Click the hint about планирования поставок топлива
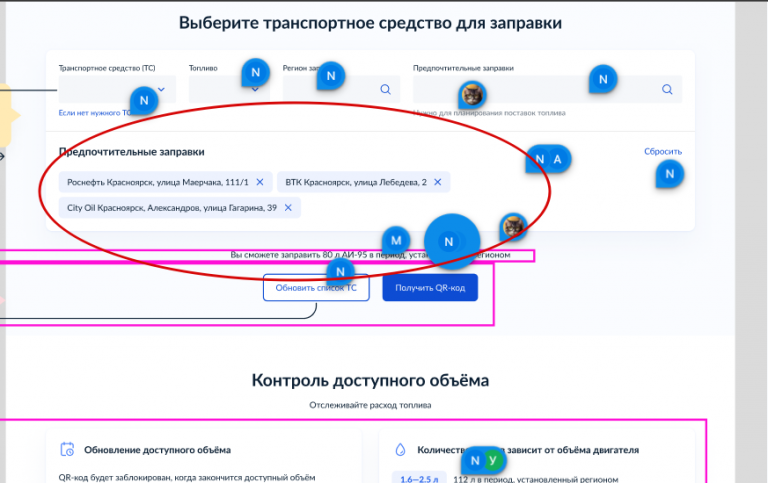Viewport: 768px width, 483px height. point(489,113)
